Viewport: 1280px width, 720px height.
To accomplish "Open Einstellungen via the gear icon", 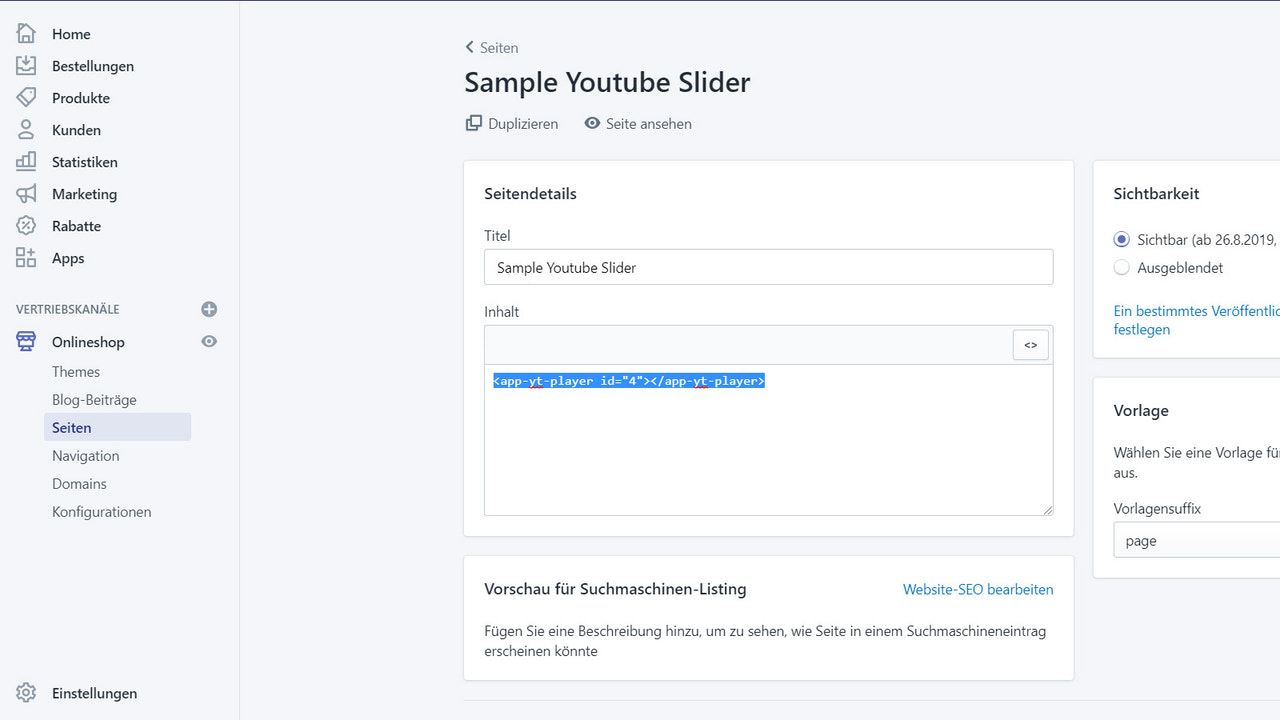I will point(28,692).
